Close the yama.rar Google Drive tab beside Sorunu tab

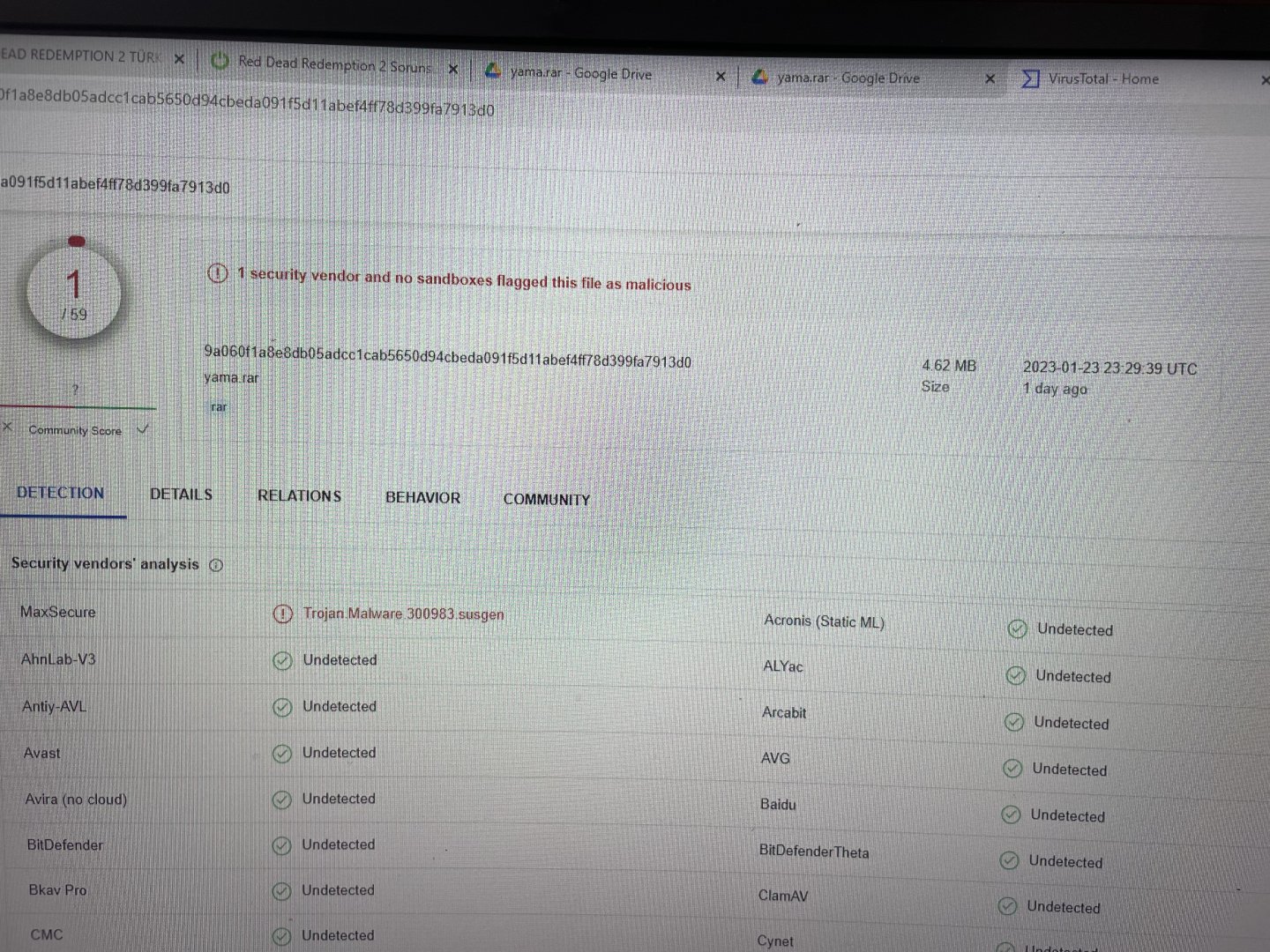point(721,76)
